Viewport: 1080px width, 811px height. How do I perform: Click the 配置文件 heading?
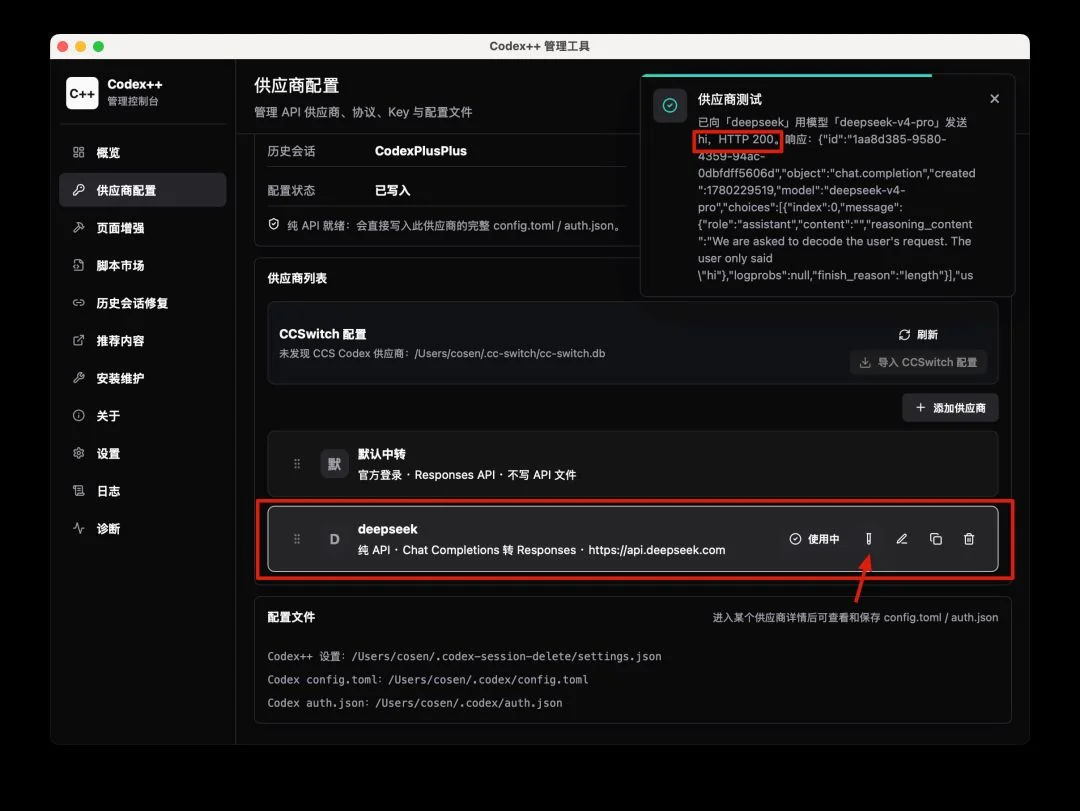[x=291, y=617]
